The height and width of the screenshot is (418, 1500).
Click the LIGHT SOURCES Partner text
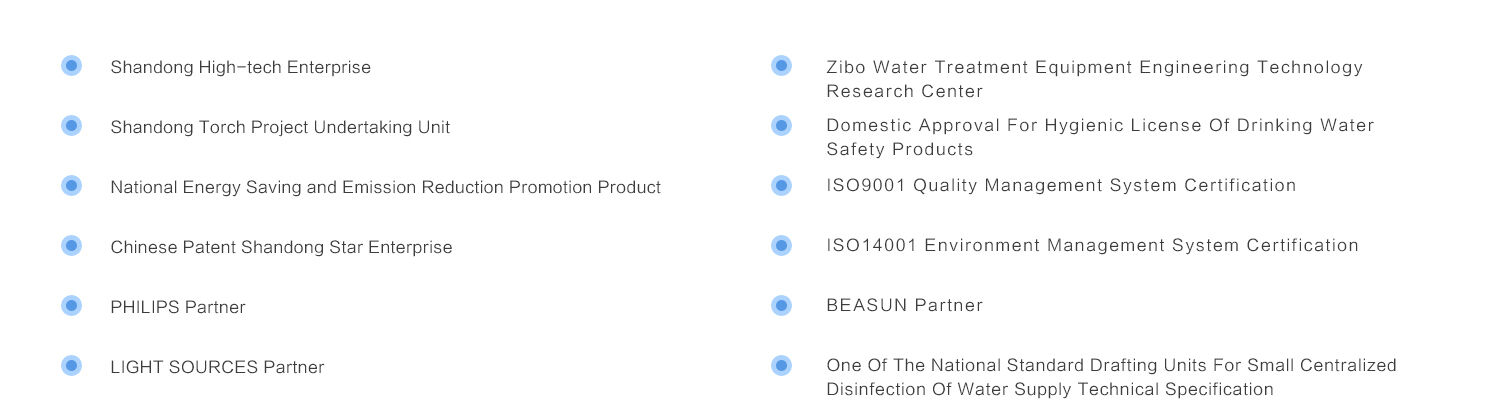coord(217,368)
